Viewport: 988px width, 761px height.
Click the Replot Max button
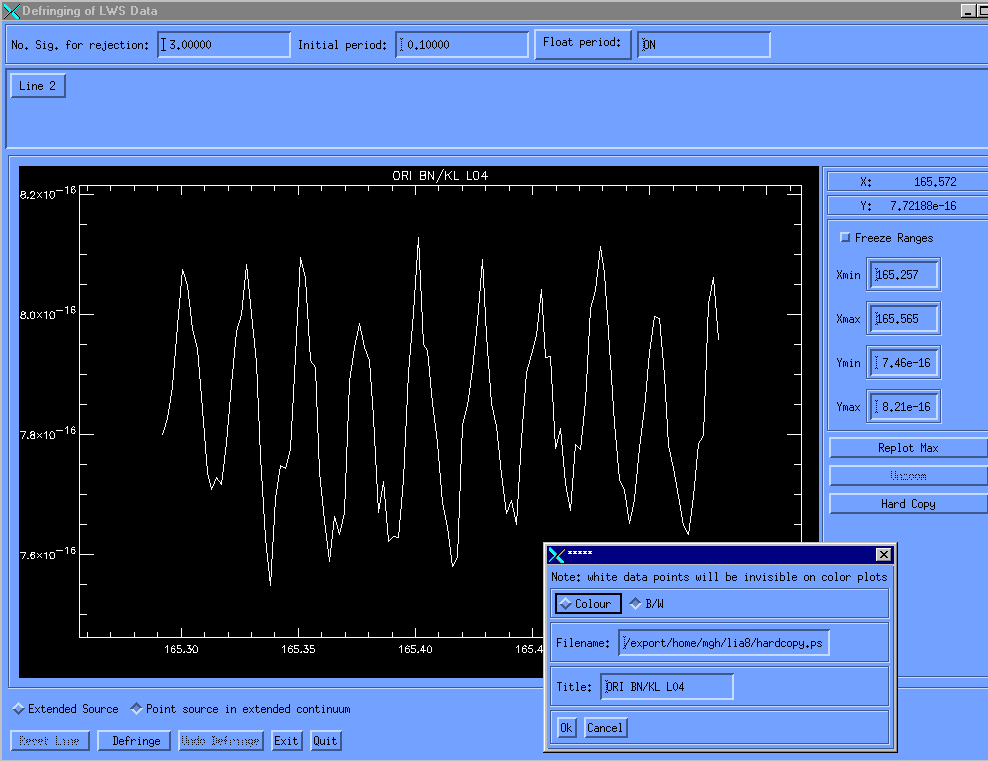coord(907,448)
